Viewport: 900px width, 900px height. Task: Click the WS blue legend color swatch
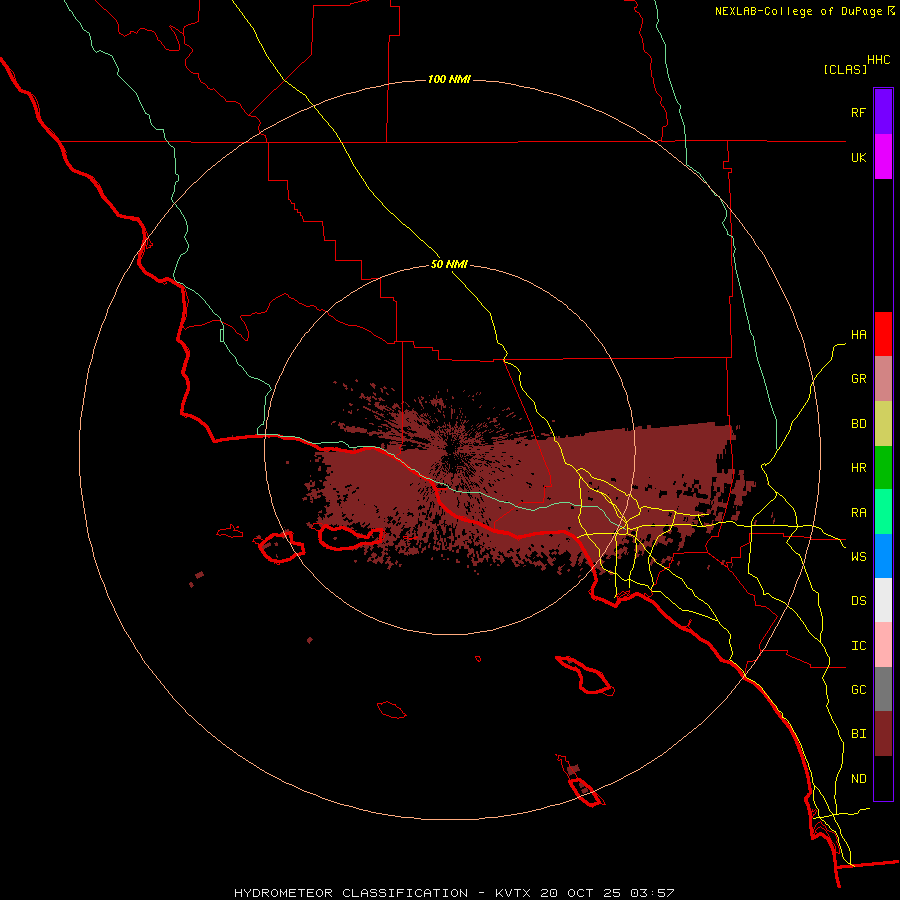883,556
